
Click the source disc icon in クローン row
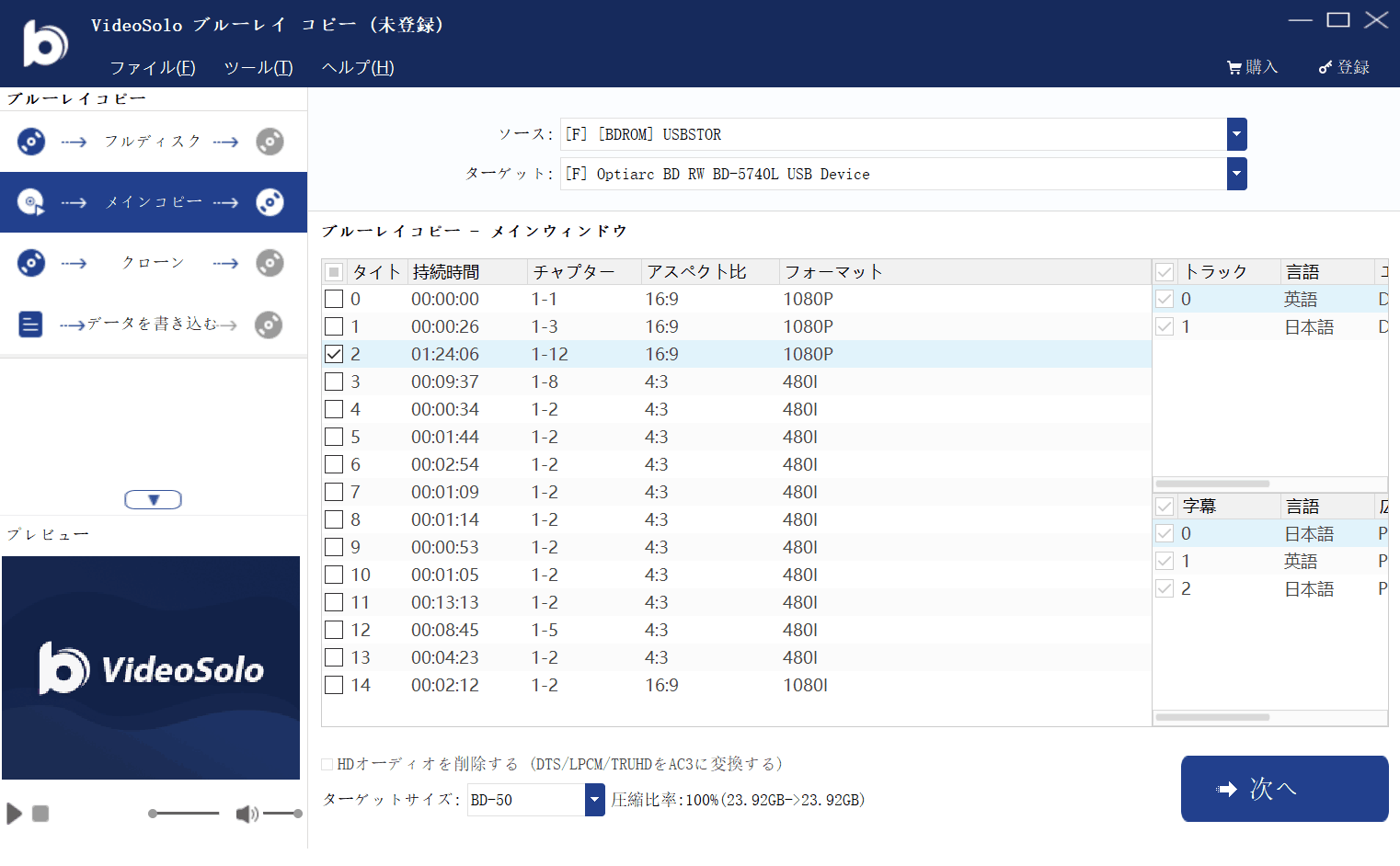[31, 263]
